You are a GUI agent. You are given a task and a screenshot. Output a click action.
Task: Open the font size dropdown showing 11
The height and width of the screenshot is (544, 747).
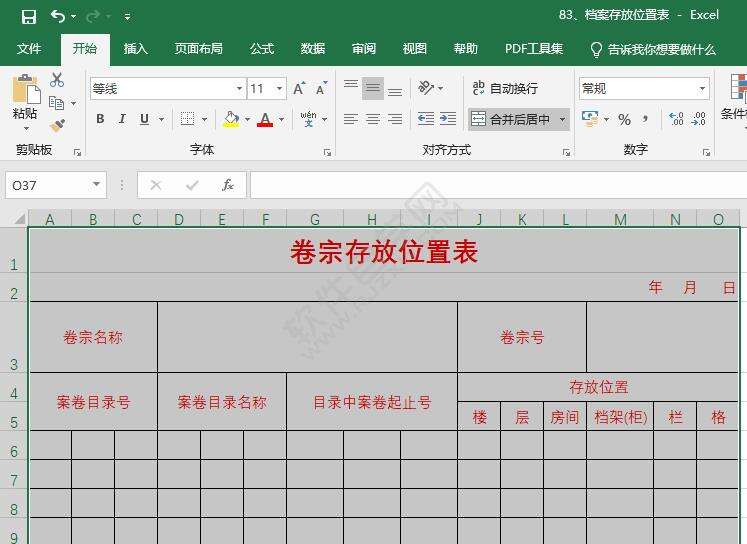click(279, 89)
